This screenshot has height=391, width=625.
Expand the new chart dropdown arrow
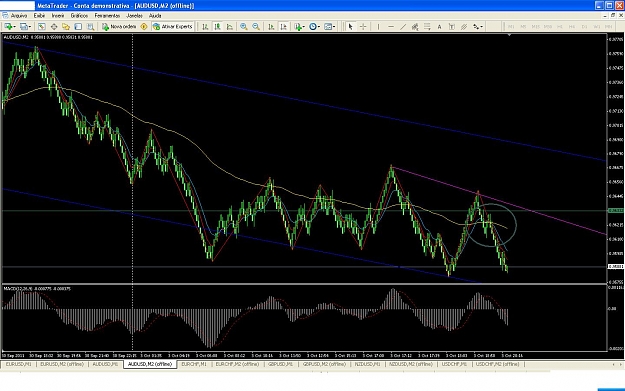click(x=15, y=27)
